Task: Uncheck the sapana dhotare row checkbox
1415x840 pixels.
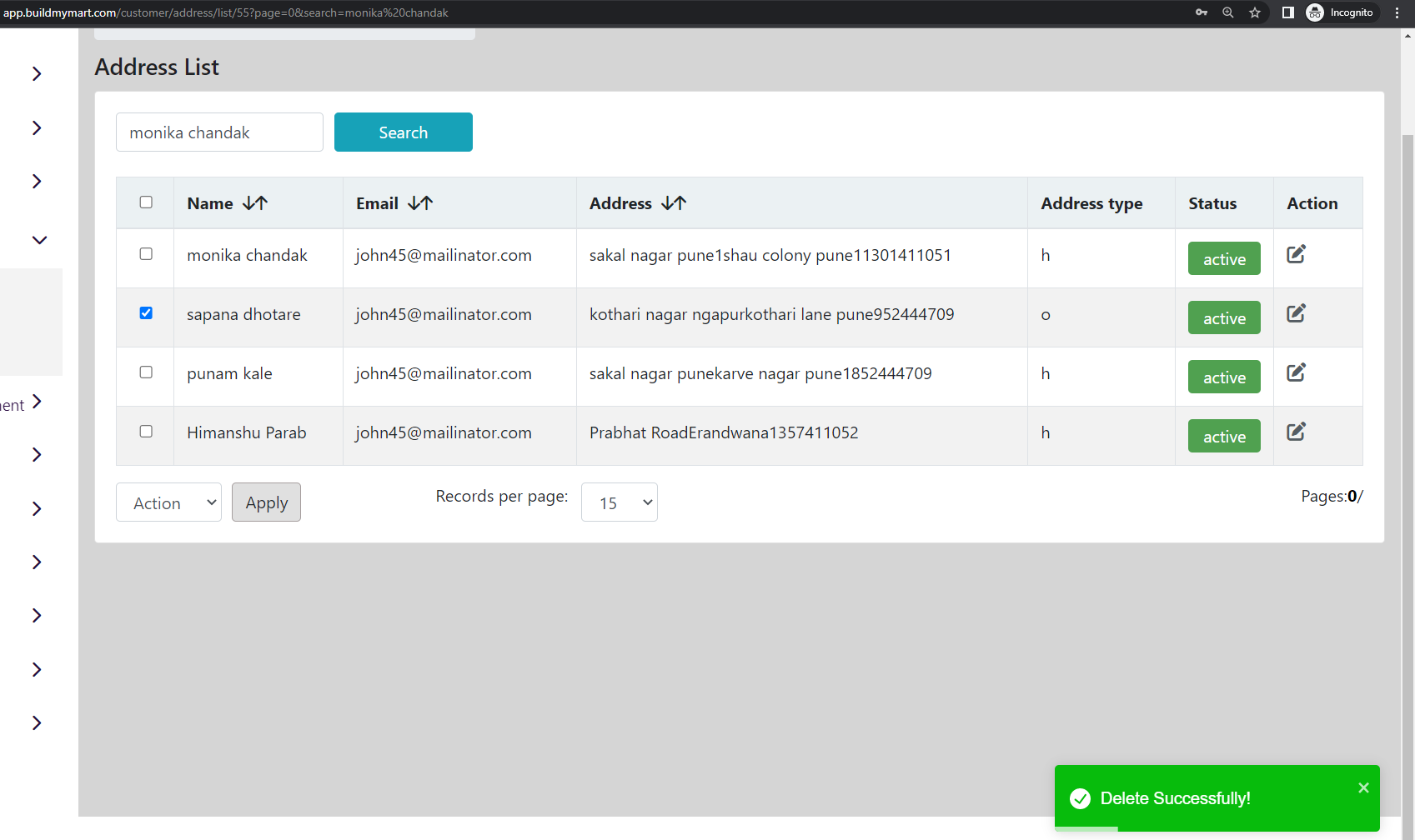Action: pyautogui.click(x=146, y=313)
